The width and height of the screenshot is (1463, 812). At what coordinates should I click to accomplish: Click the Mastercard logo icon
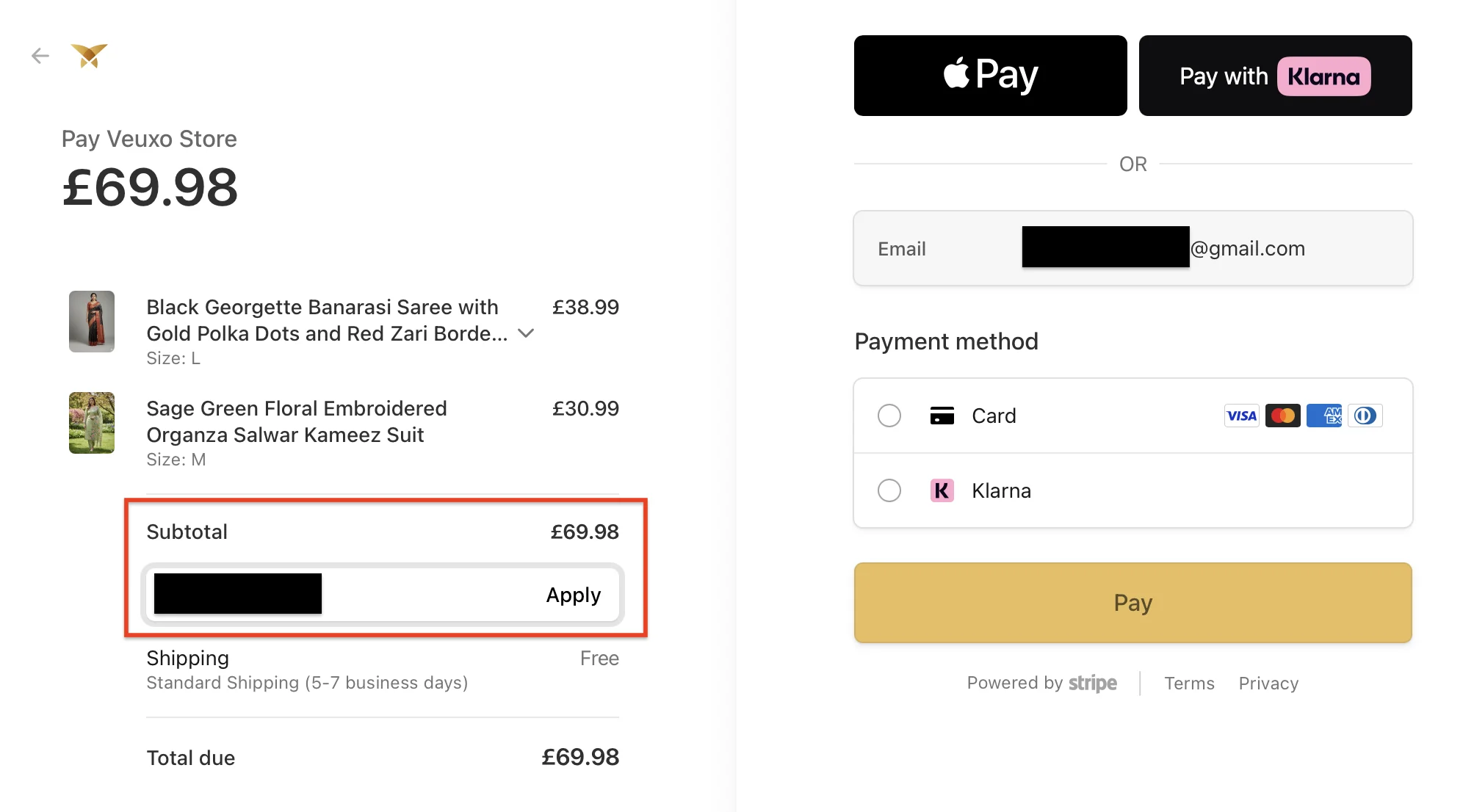(1282, 416)
